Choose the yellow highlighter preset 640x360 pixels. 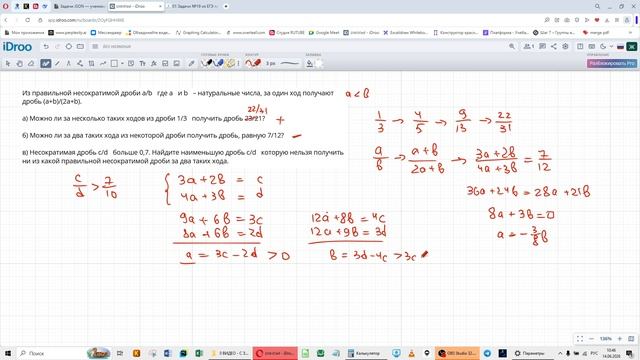[230, 63]
